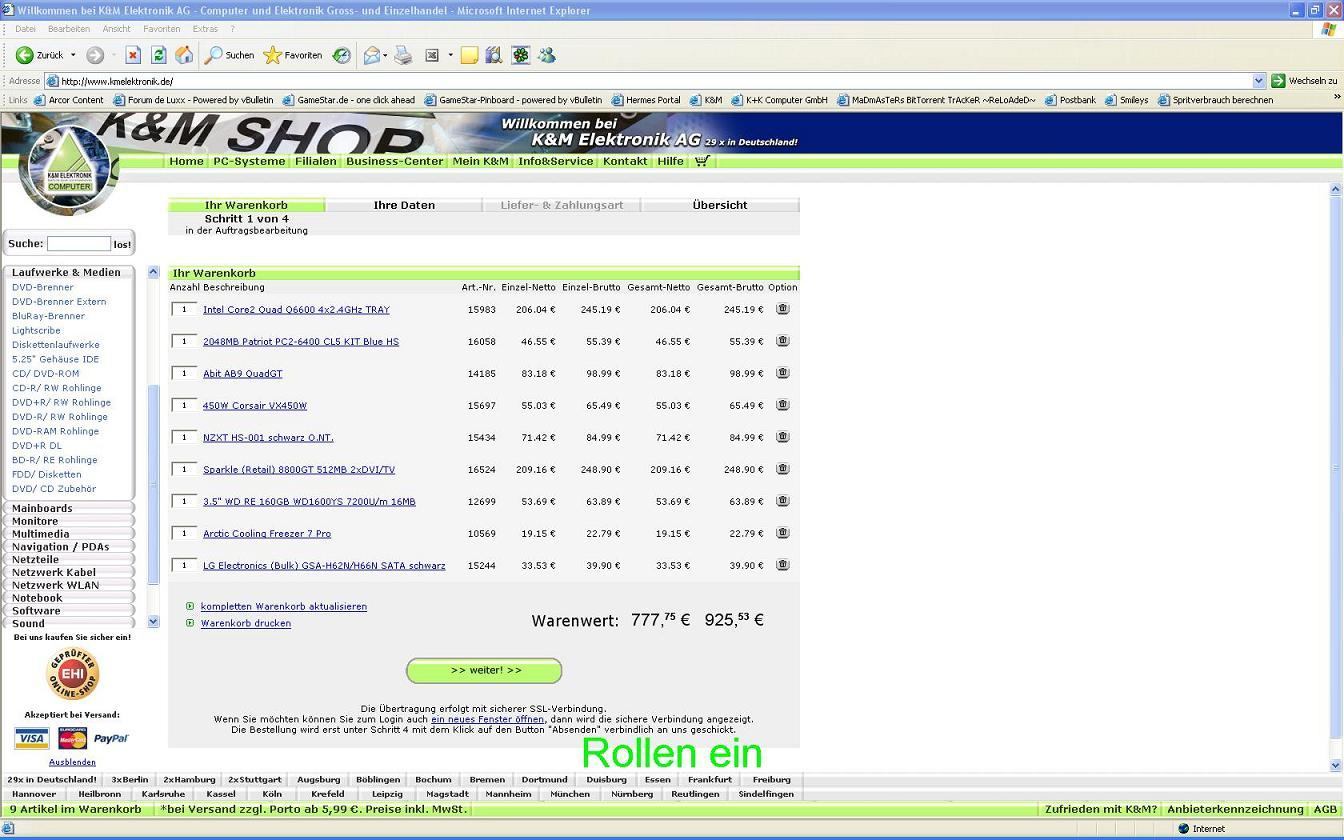This screenshot has height=840, width=1344.
Task: Remove 2048MB Patriot RAM kit with trash icon
Action: (783, 341)
